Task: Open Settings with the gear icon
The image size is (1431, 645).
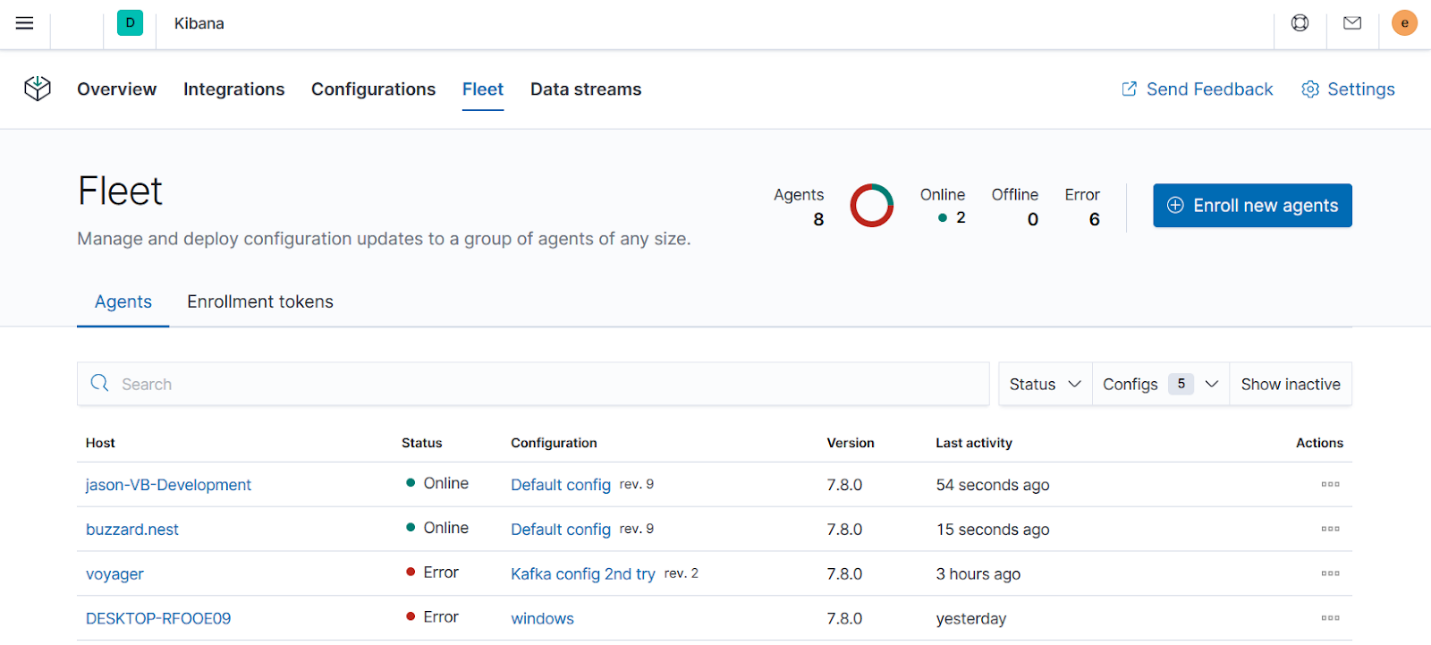Action: pyautogui.click(x=1347, y=89)
